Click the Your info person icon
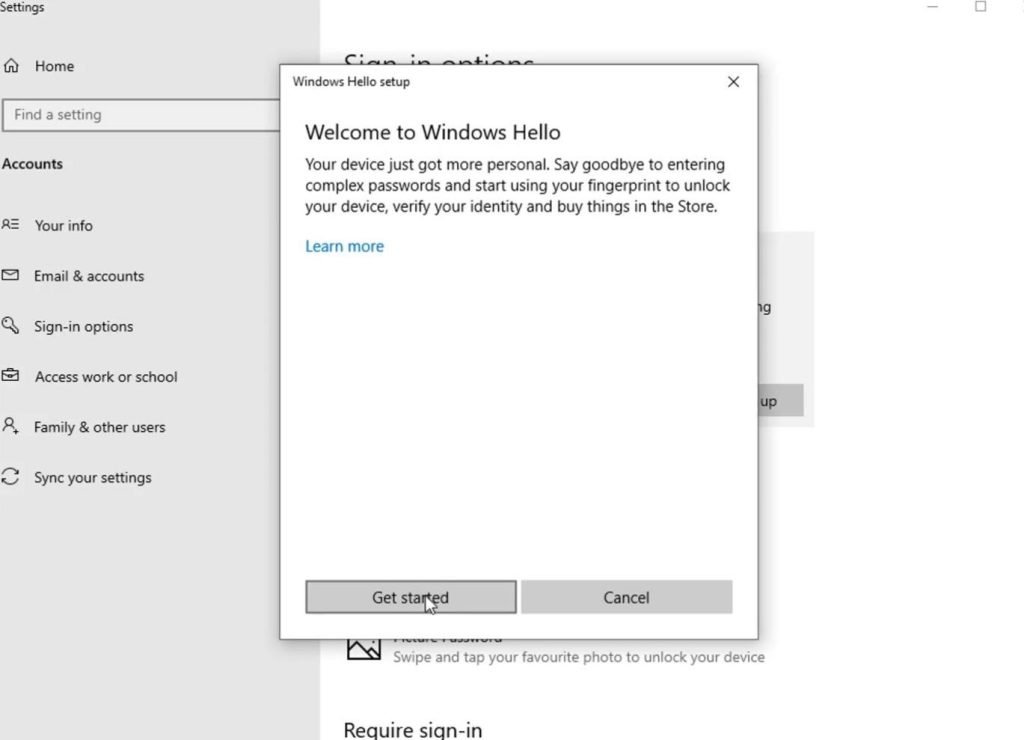1024x740 pixels. point(10,225)
